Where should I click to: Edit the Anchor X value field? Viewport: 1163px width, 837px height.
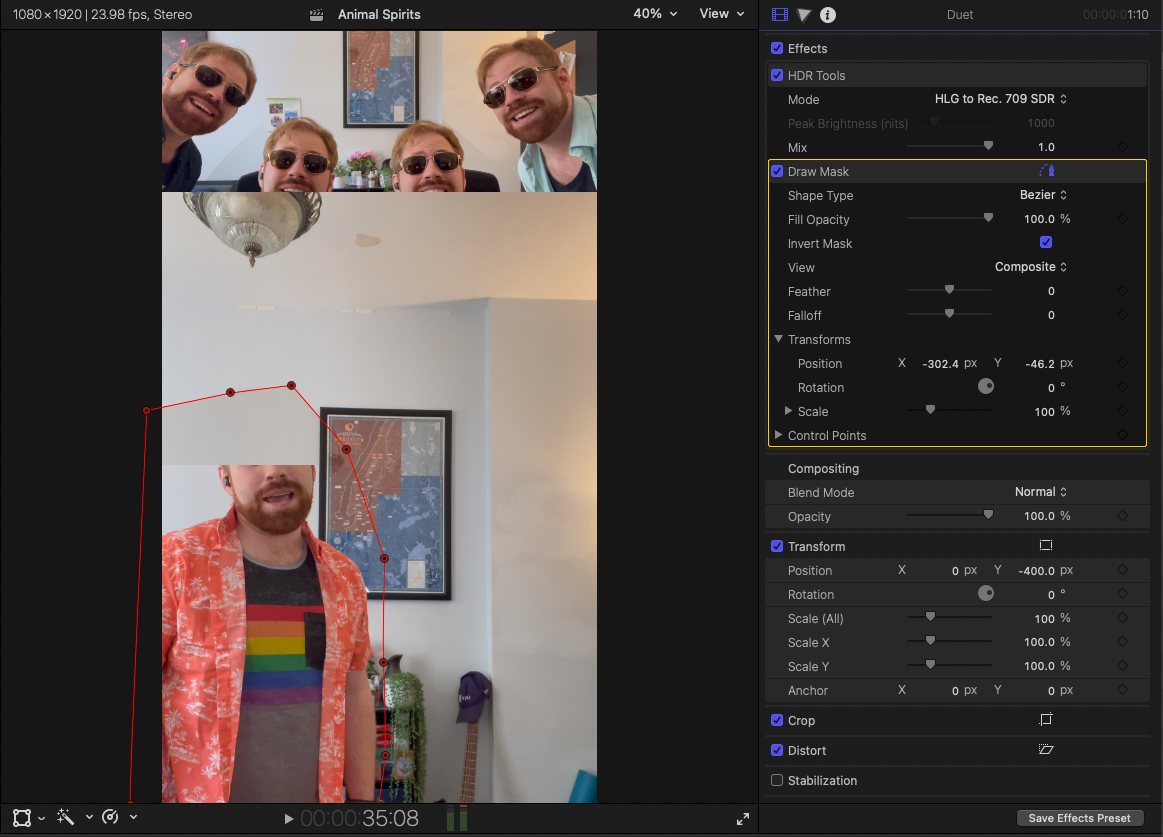pyautogui.click(x=955, y=690)
